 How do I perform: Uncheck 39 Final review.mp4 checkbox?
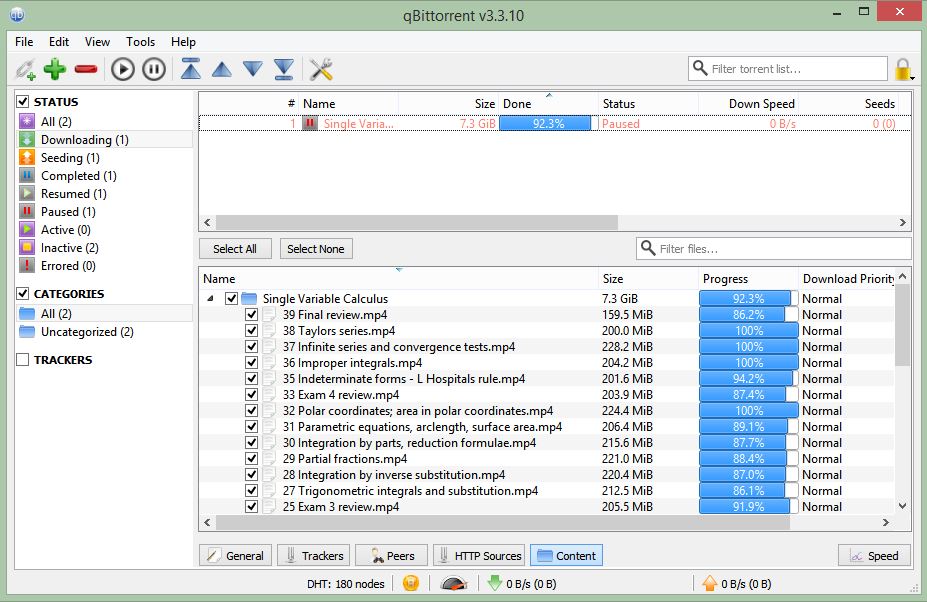[251, 315]
